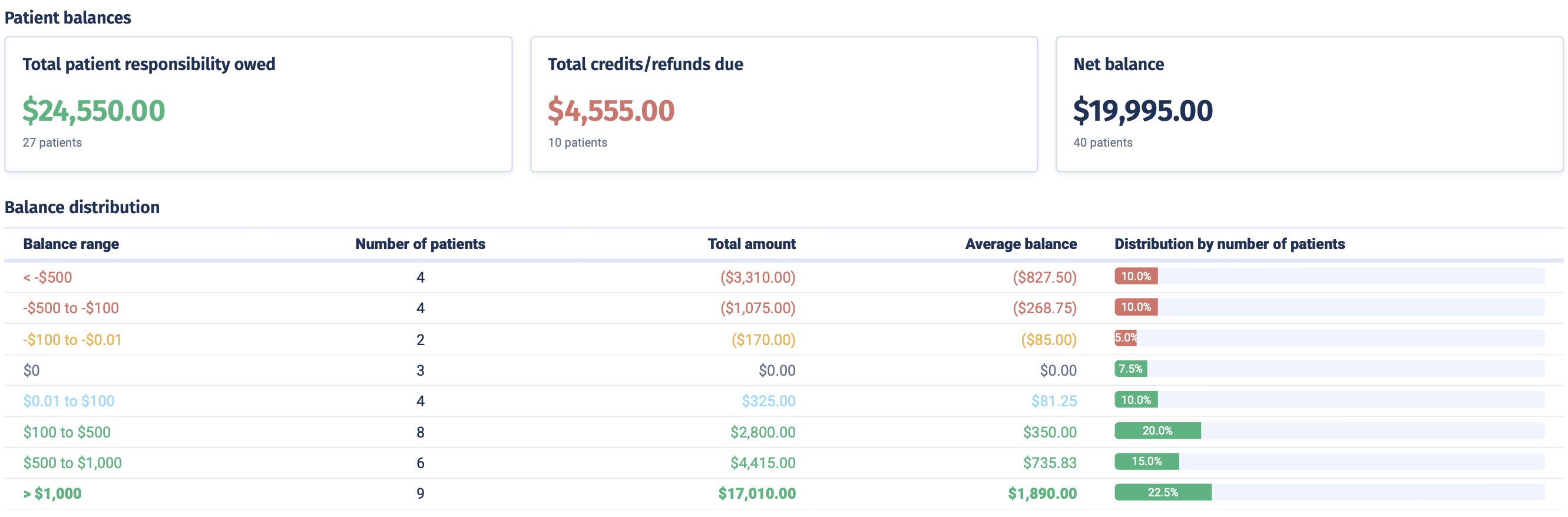Click the ($268.75) average balance cell

click(1044, 309)
